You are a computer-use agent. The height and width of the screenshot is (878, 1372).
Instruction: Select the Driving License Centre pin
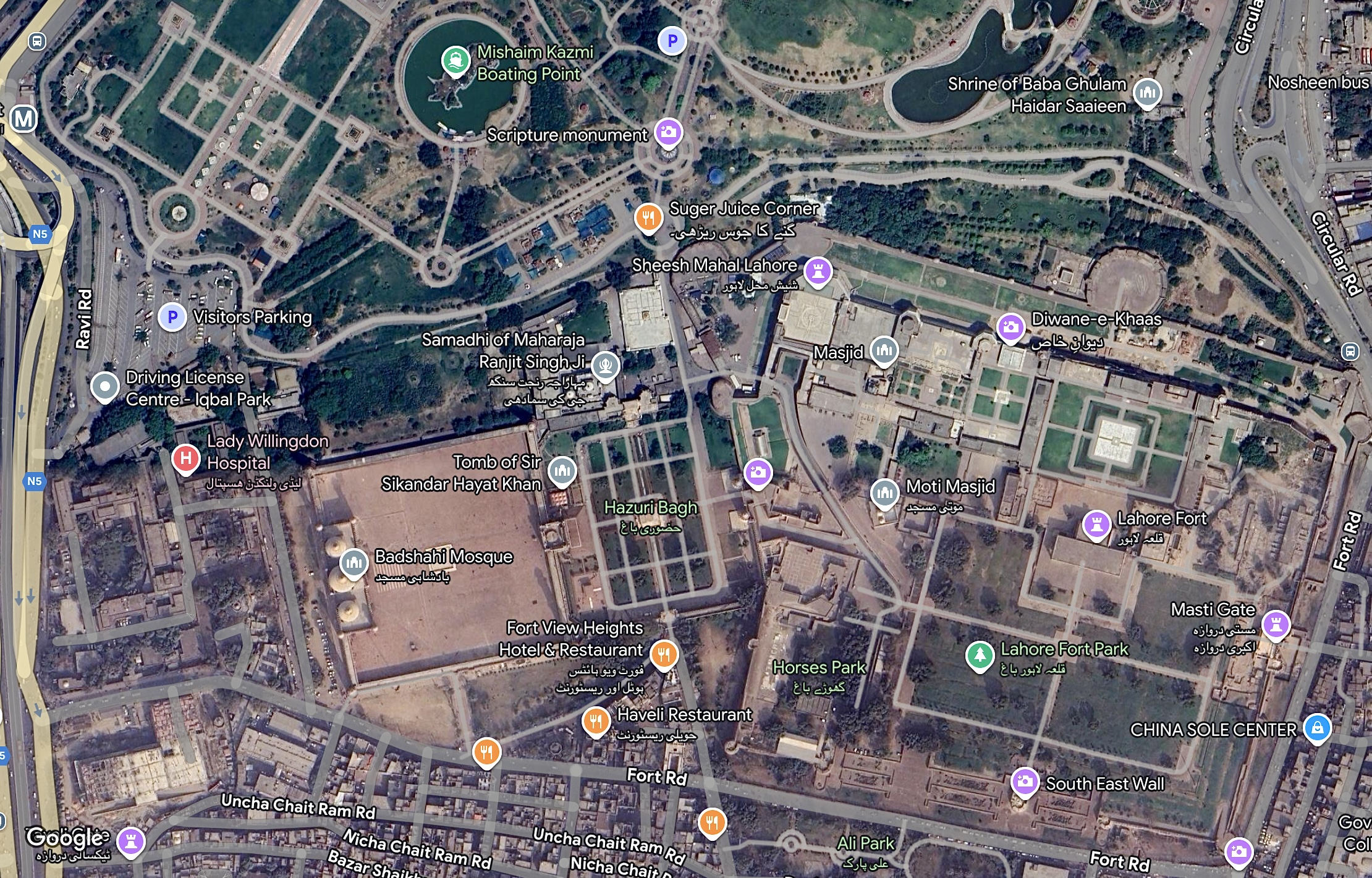[105, 387]
